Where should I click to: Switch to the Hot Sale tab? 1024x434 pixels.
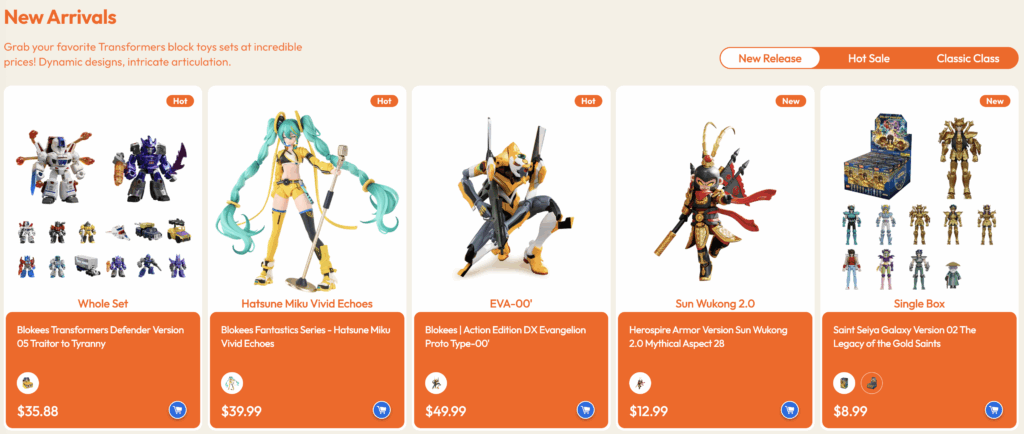pos(869,58)
